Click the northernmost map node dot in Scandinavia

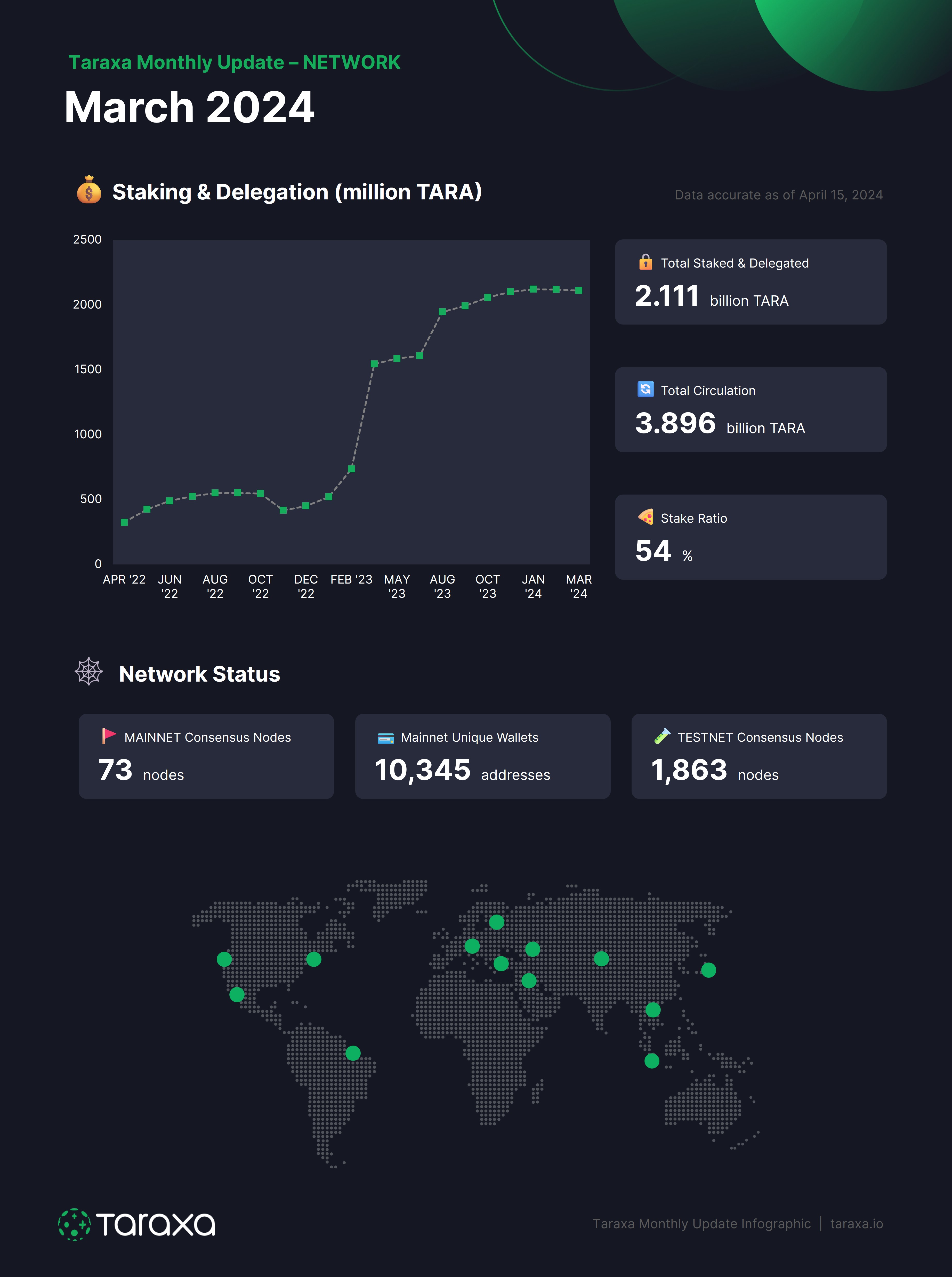(497, 922)
